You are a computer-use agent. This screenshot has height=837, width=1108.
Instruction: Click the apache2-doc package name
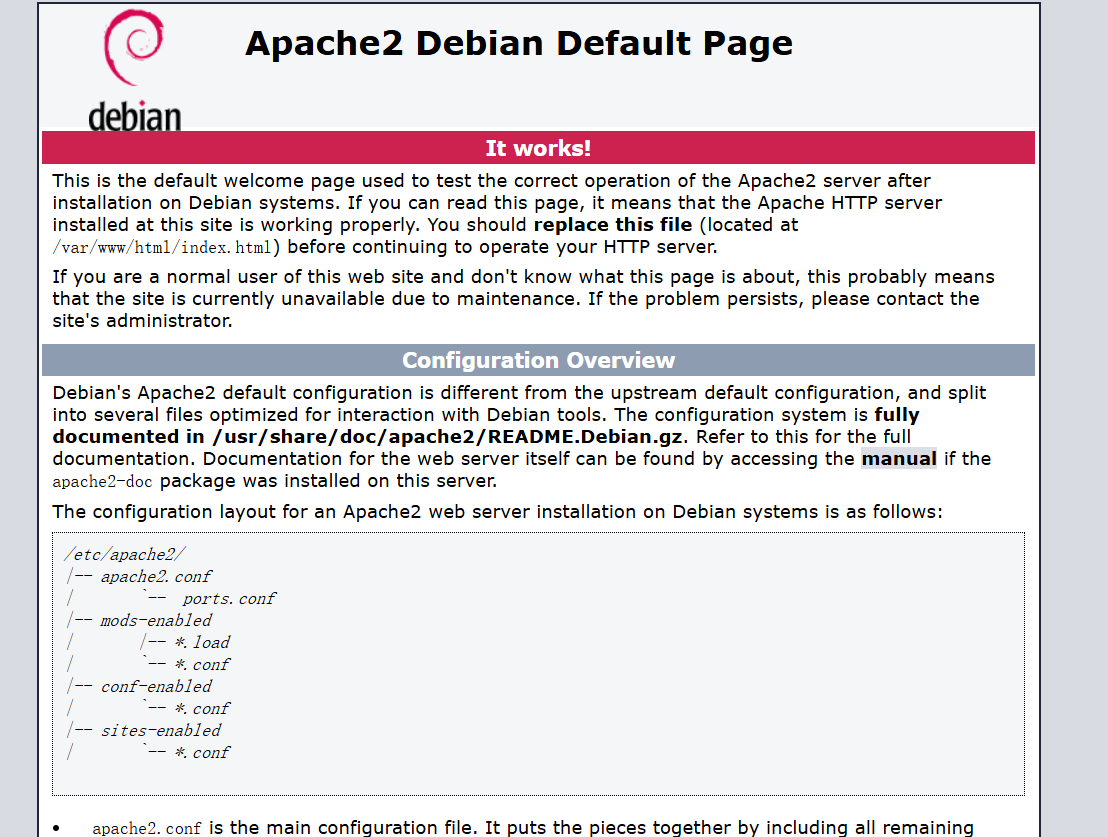pyautogui.click(x=102, y=482)
